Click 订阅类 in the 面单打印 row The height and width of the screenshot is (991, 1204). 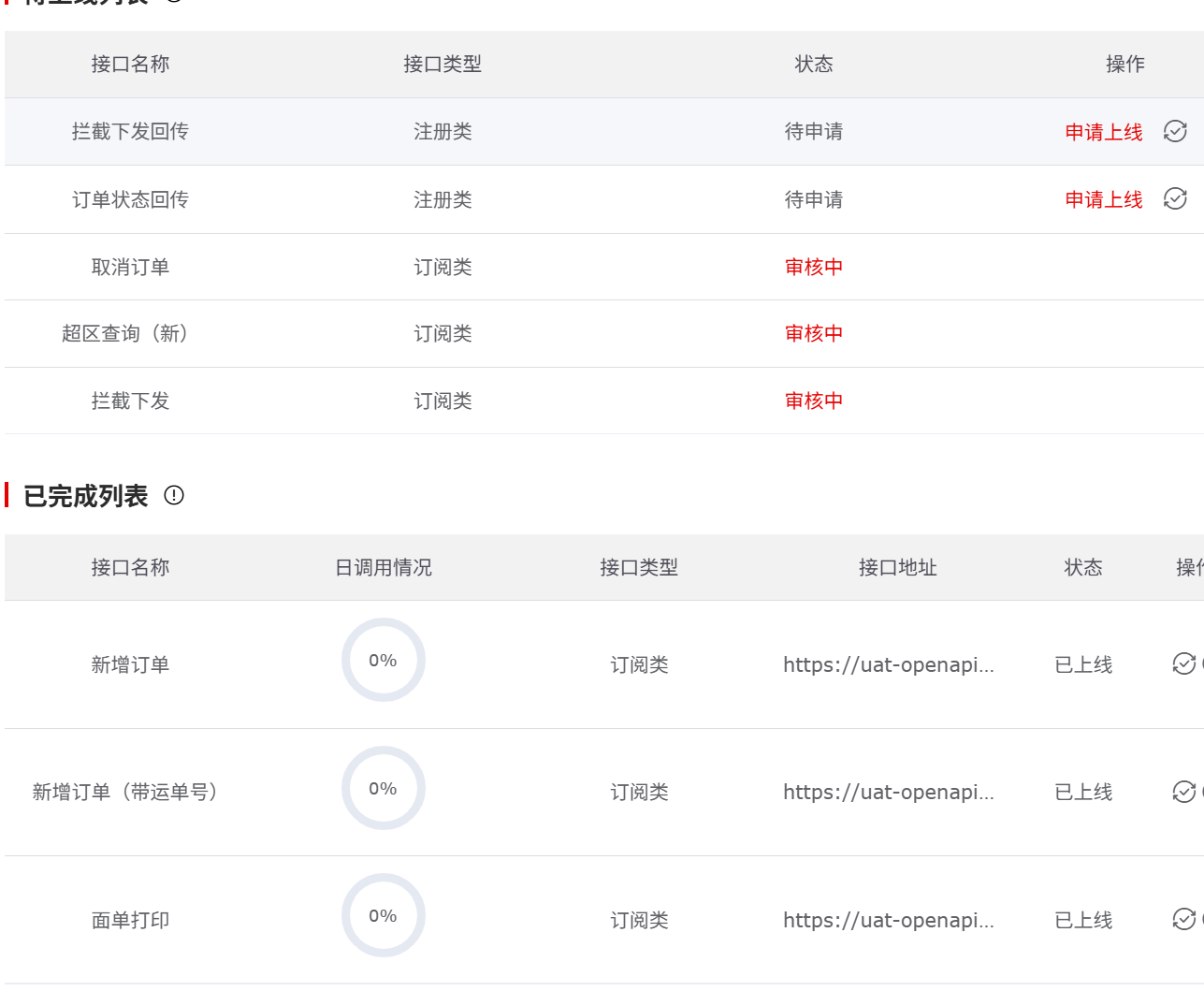(639, 920)
